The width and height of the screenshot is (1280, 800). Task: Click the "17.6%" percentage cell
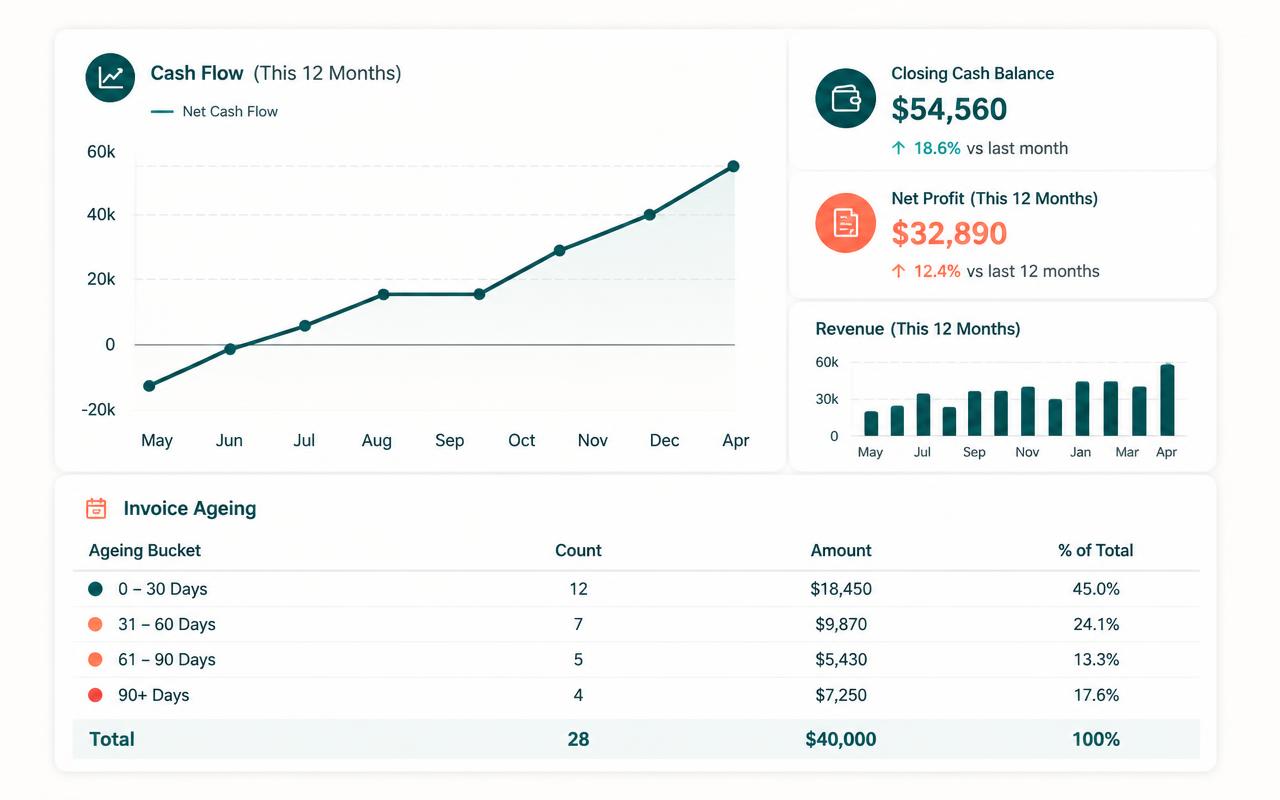coord(1096,695)
